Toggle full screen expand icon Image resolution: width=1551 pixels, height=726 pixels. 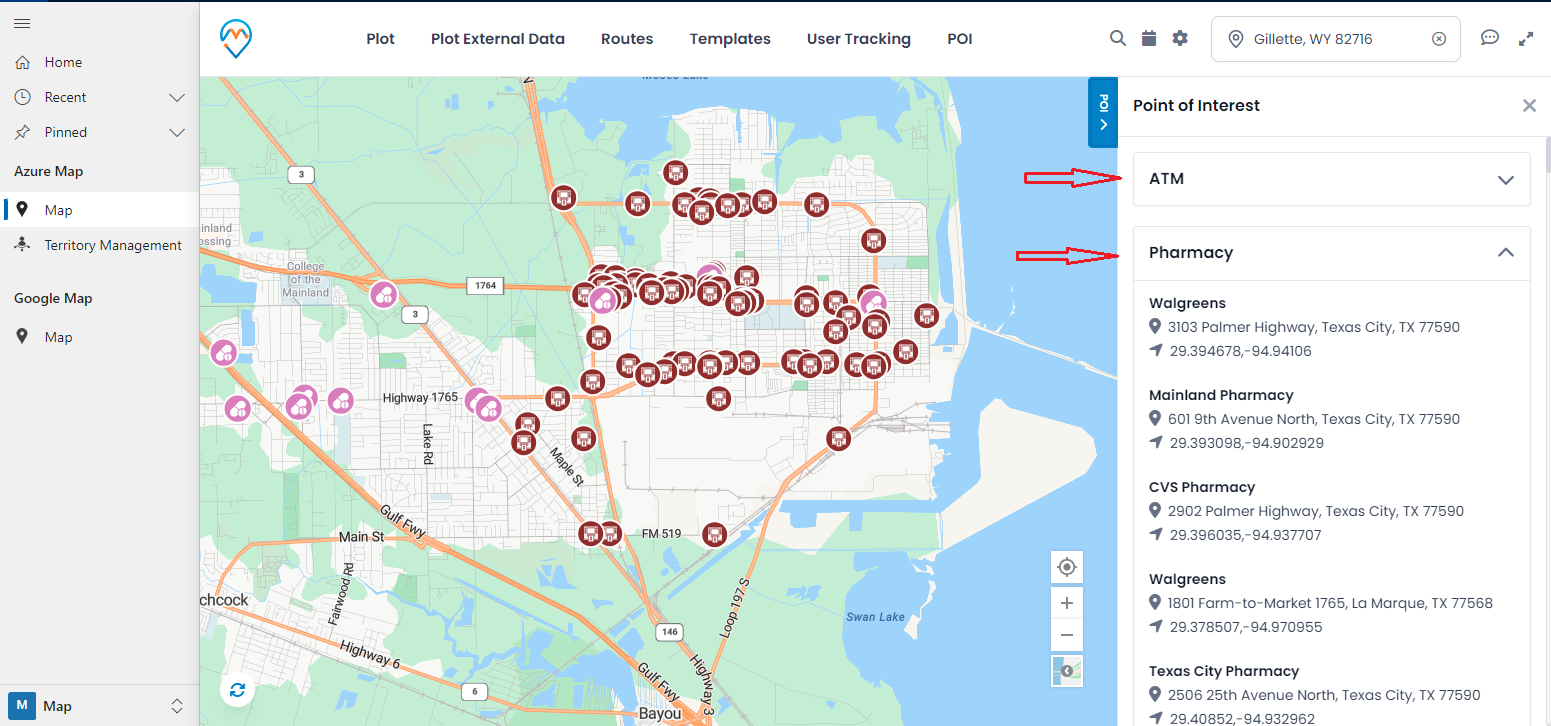click(x=1526, y=39)
